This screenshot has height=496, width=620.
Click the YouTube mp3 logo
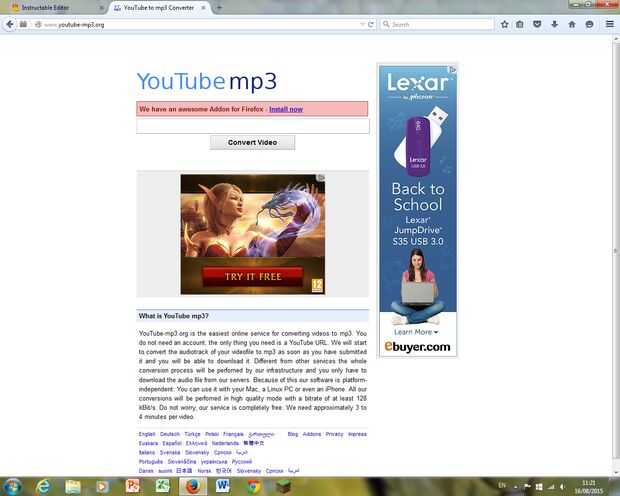(207, 81)
